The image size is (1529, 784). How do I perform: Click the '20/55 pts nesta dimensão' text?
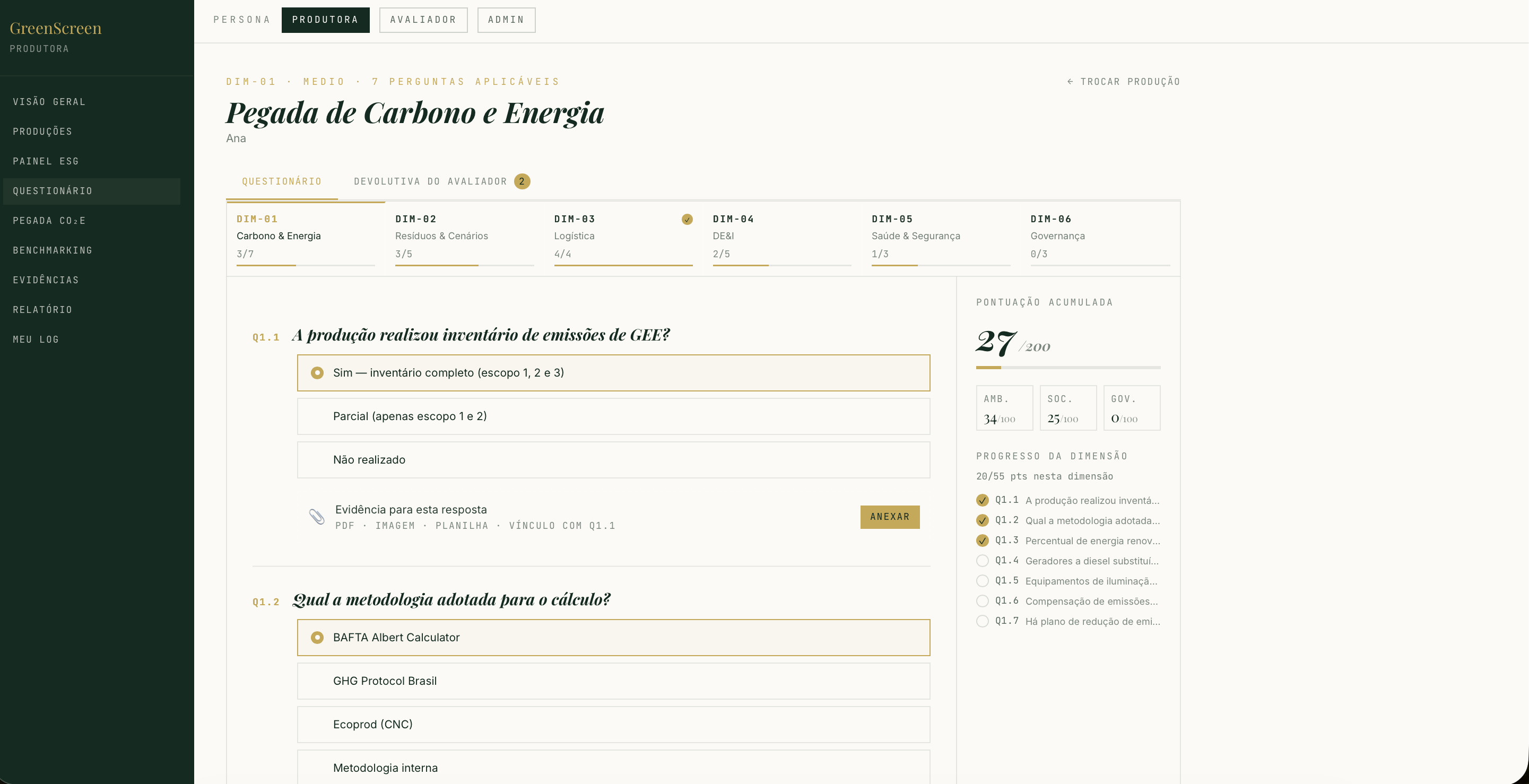(x=1045, y=476)
